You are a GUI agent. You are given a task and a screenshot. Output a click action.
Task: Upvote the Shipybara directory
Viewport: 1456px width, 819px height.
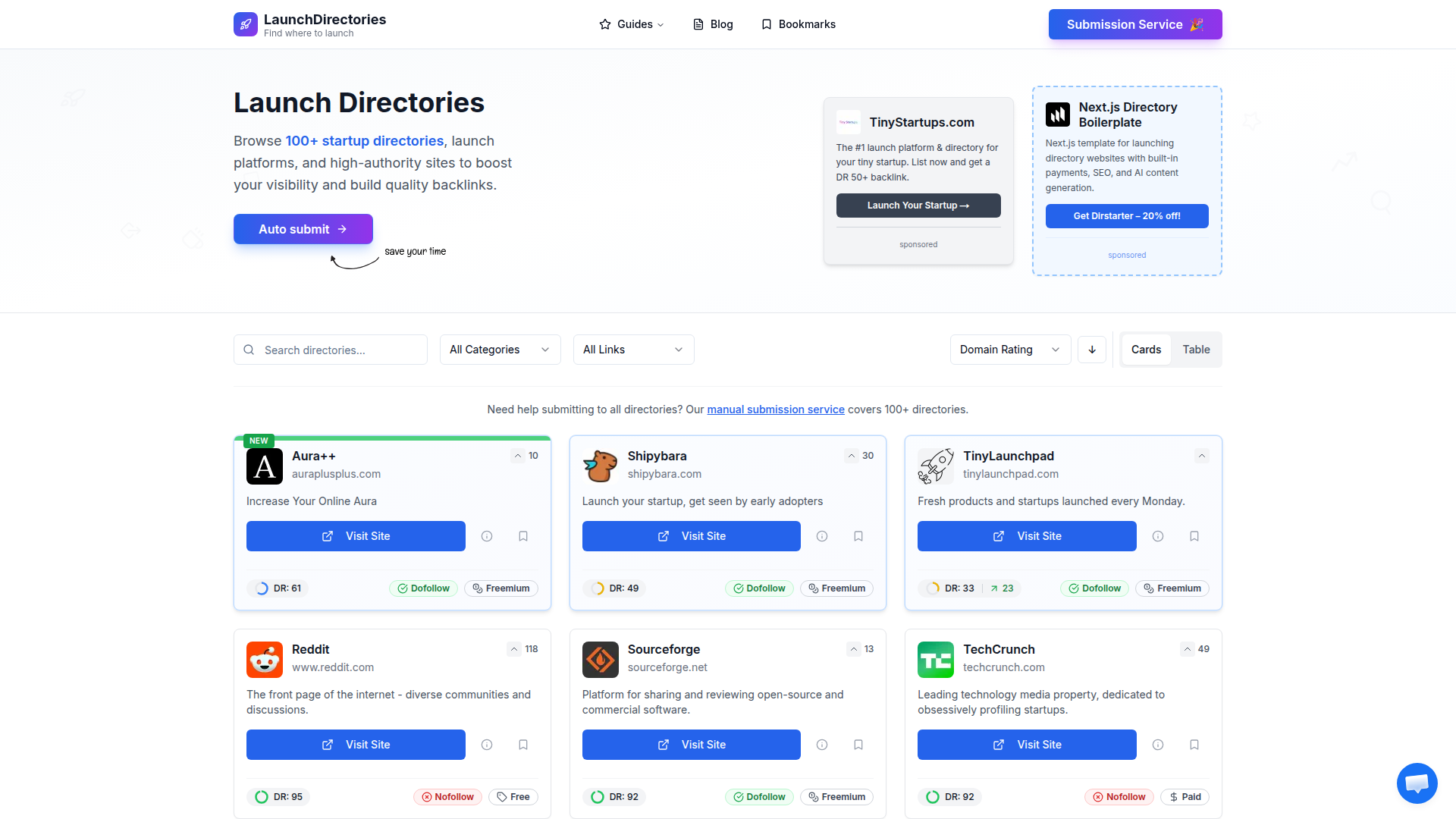click(850, 456)
